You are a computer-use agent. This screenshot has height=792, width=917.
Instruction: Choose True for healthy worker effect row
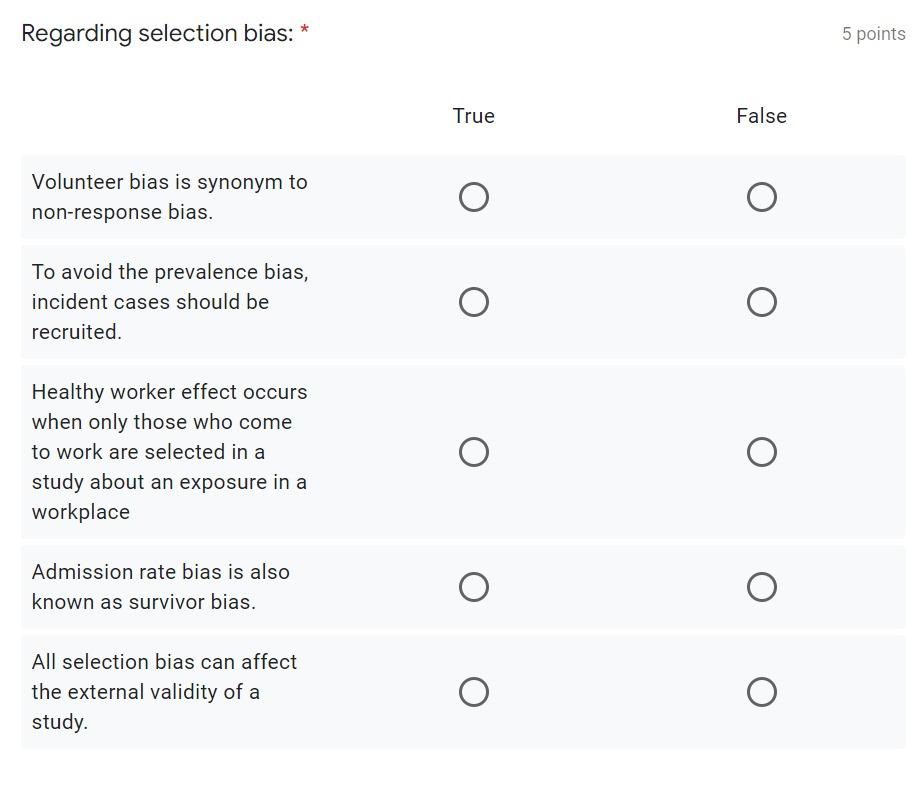pos(474,452)
